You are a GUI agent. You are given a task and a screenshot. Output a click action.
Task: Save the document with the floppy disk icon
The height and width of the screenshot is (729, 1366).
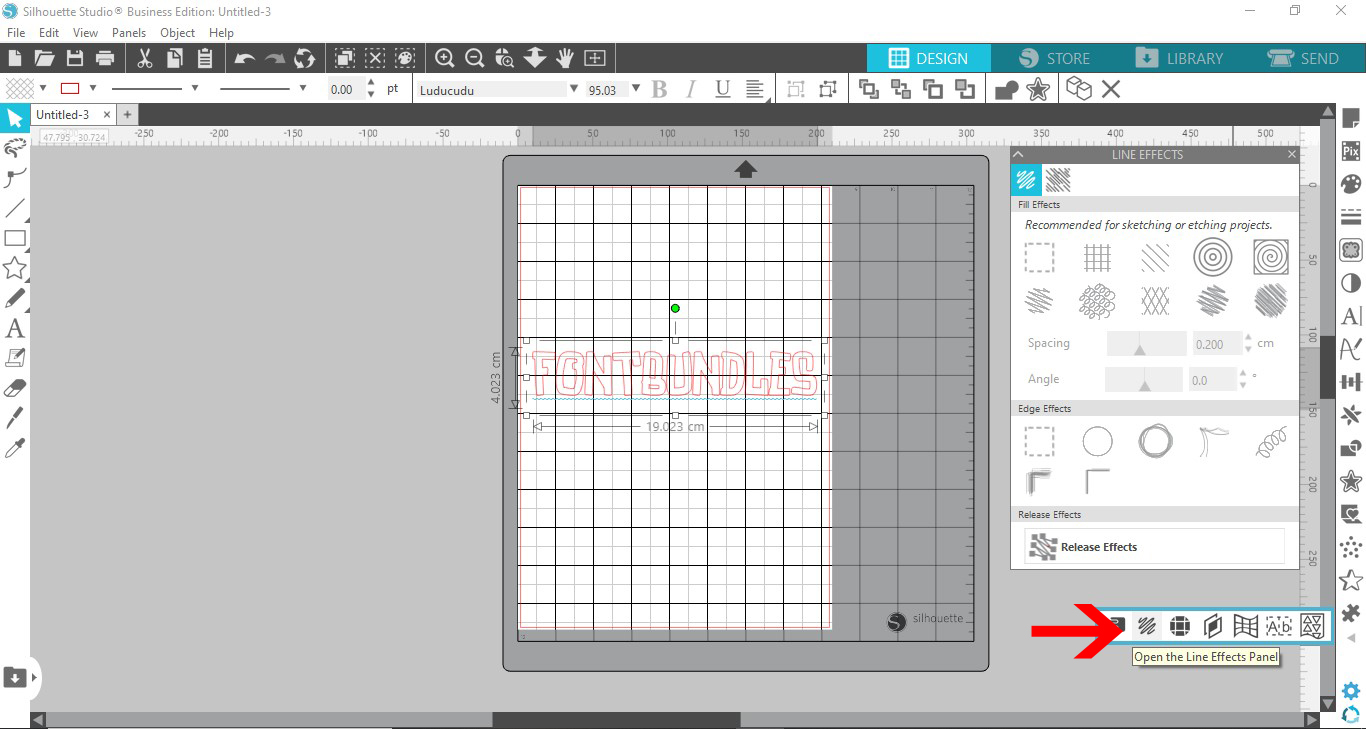pyautogui.click(x=74, y=58)
